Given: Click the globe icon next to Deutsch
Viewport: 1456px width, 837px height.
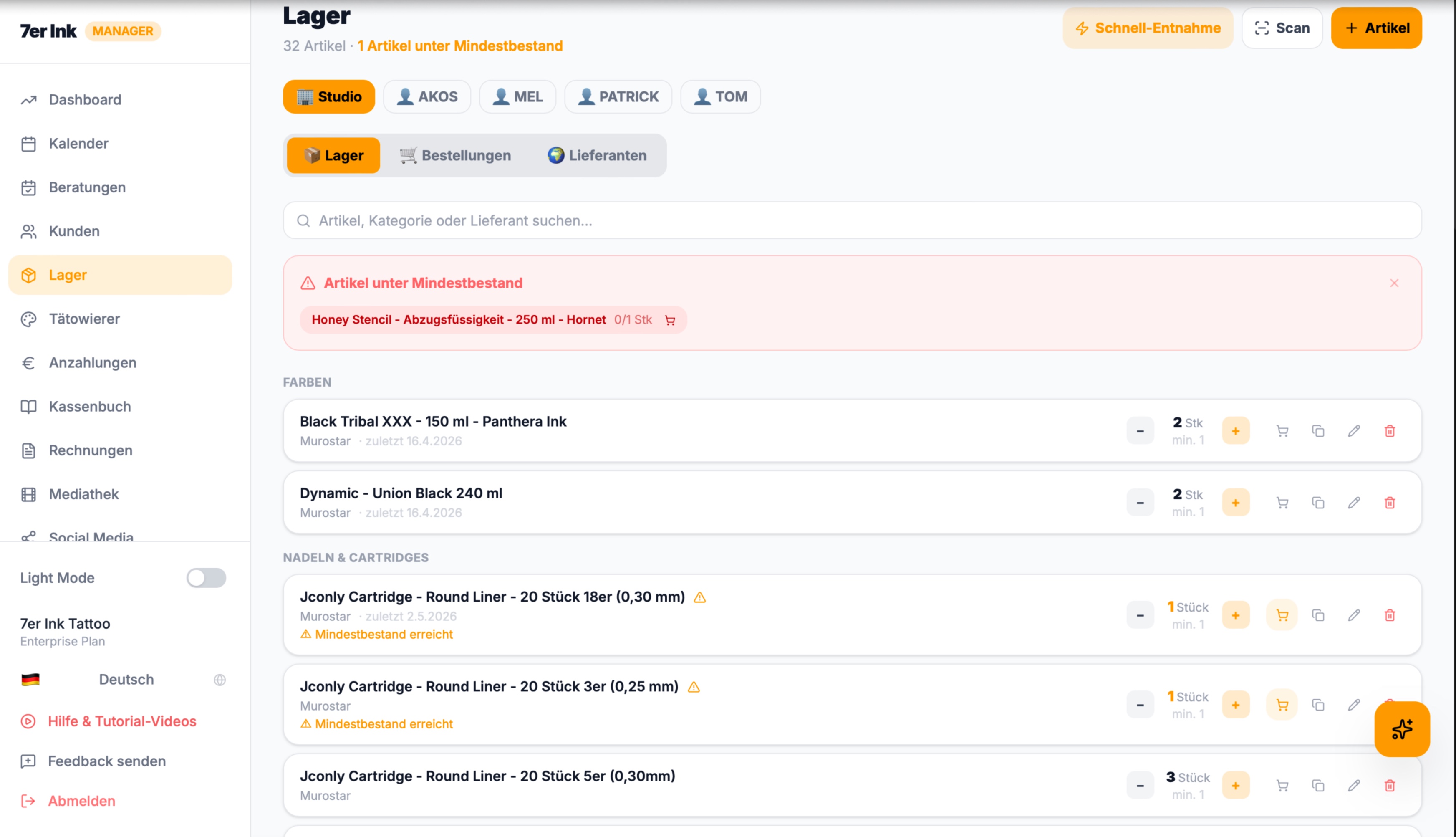Looking at the screenshot, I should click(x=220, y=680).
